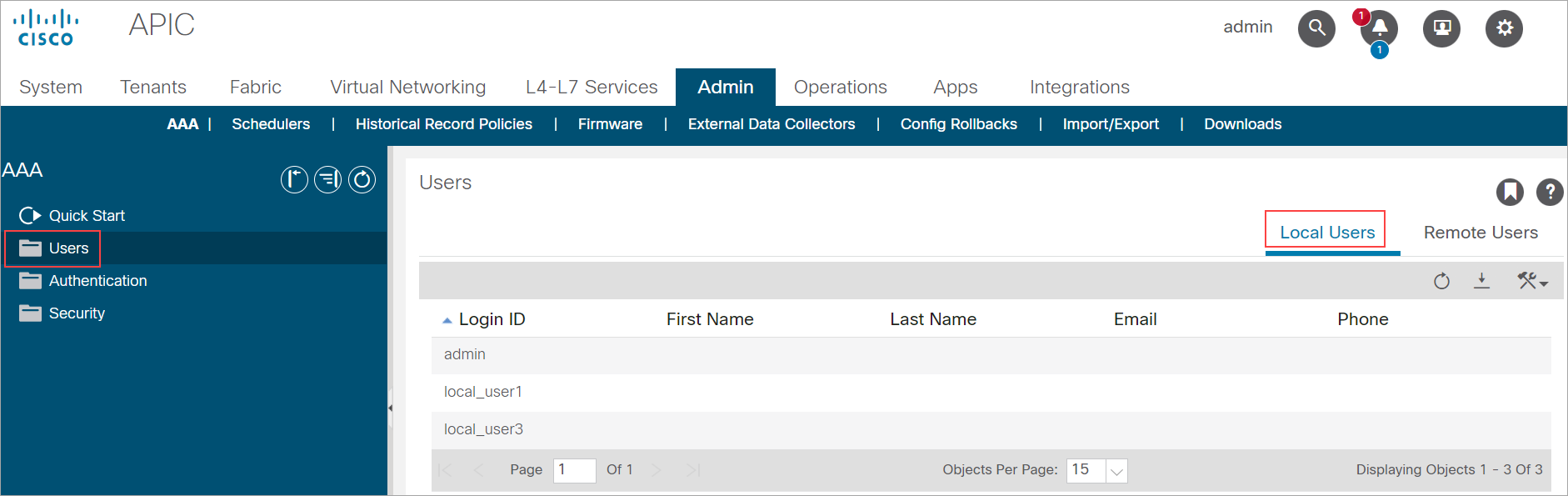Click the Phone column header
The height and width of the screenshot is (496, 1568).
pos(1363,319)
